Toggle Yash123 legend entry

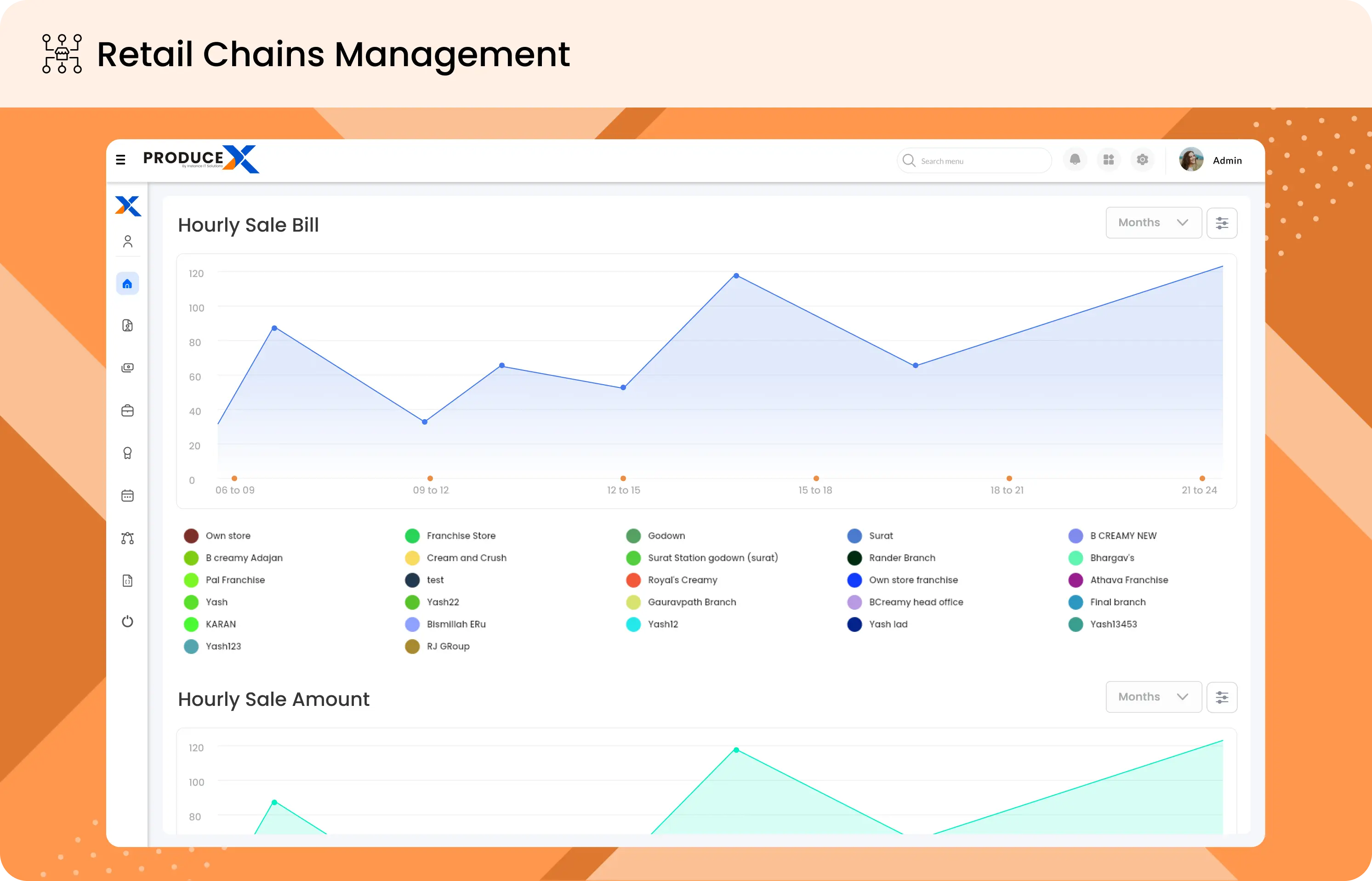(x=212, y=646)
